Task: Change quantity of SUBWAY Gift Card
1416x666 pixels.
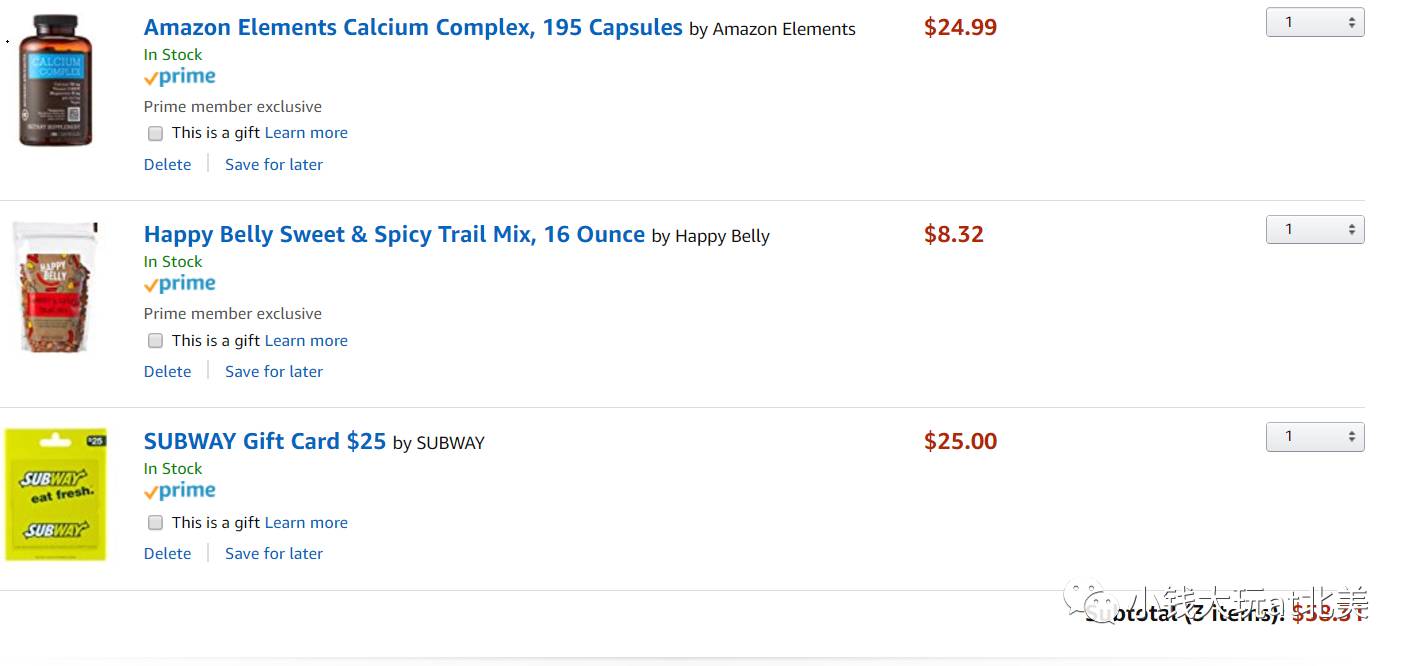Action: (x=1314, y=437)
